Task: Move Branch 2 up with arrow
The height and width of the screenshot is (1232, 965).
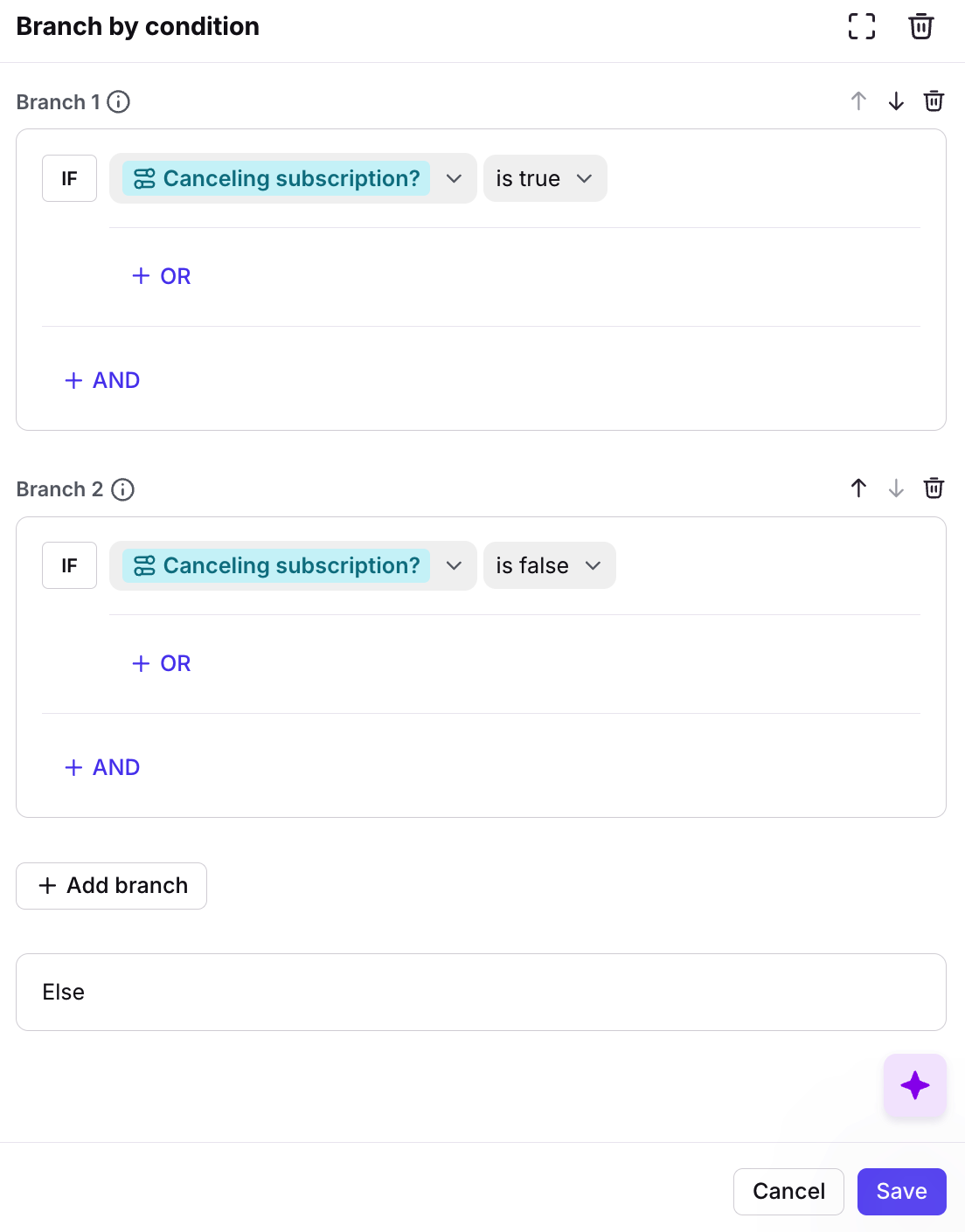Action: pyautogui.click(x=858, y=488)
